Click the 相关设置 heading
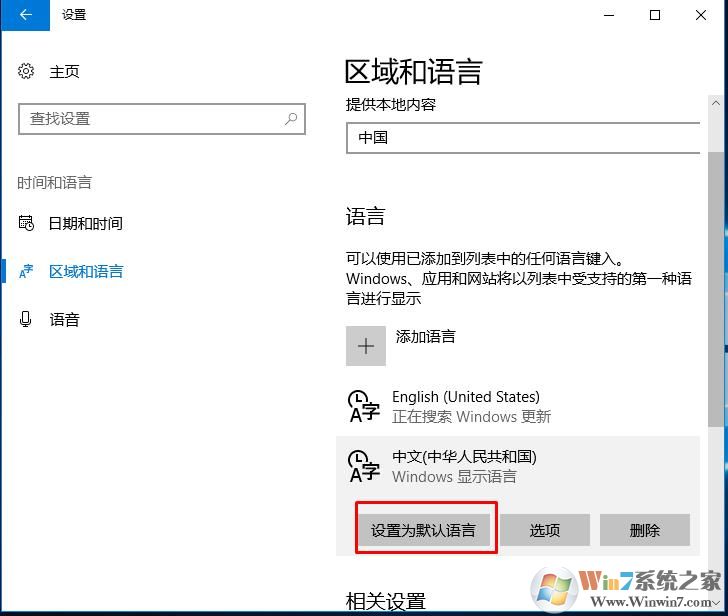Viewport: 728px width, 616px height. coord(385,601)
